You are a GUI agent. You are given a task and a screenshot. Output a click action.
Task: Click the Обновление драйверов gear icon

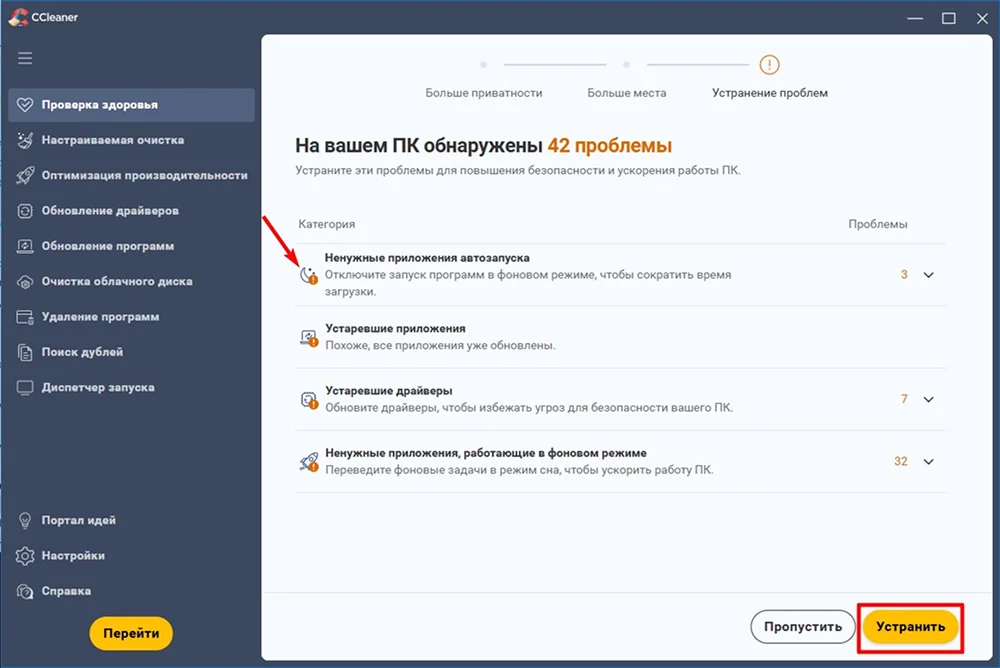pyautogui.click(x=25, y=211)
